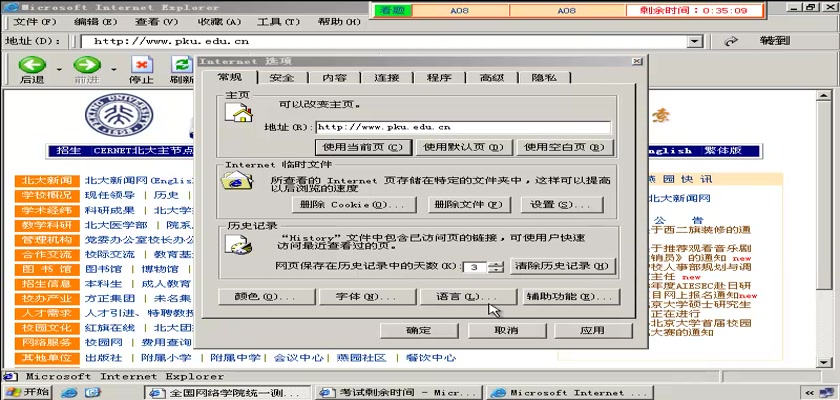840x400 pixels.
Task: Switch to the 程序 tab
Action: (439, 78)
